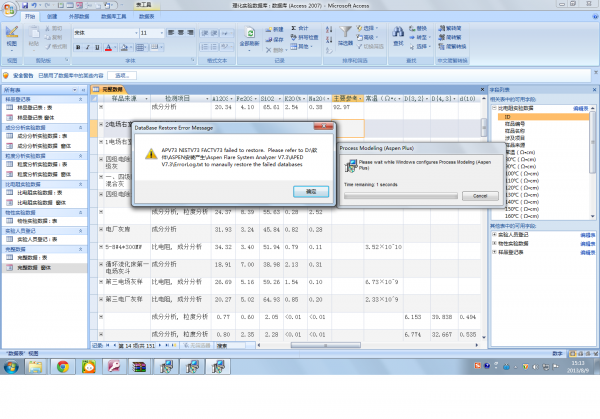The image size is (600, 419).
Task: Go to next record in the navigator
Action: 160,345
